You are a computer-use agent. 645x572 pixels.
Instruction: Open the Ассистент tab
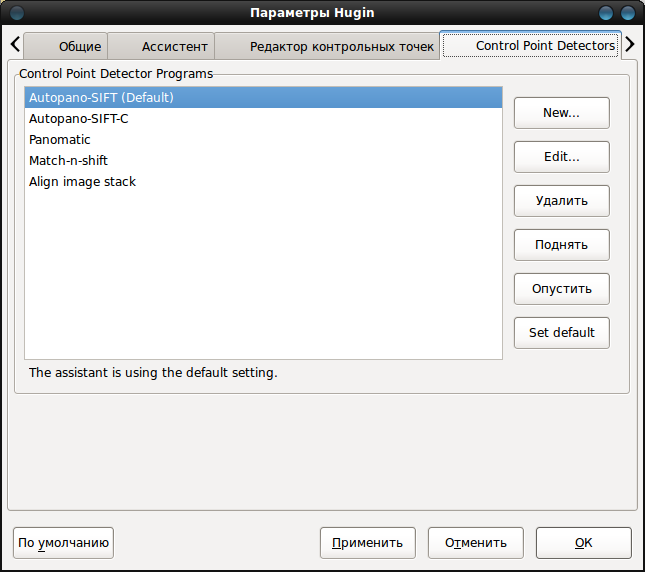[x=161, y=46]
